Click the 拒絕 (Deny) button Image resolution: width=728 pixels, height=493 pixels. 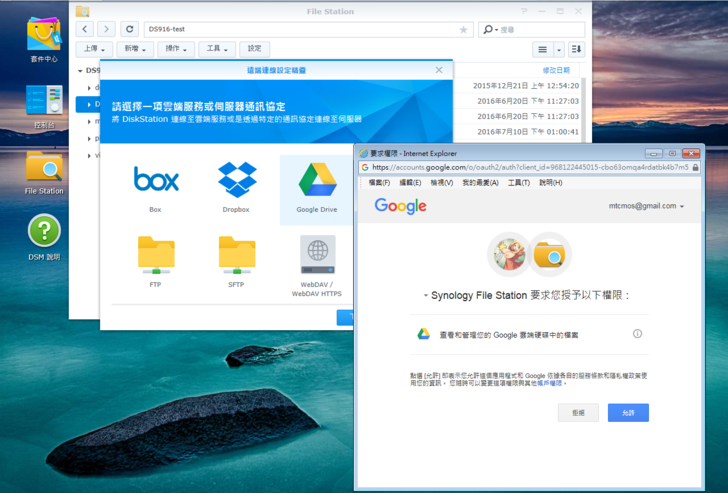[578, 412]
